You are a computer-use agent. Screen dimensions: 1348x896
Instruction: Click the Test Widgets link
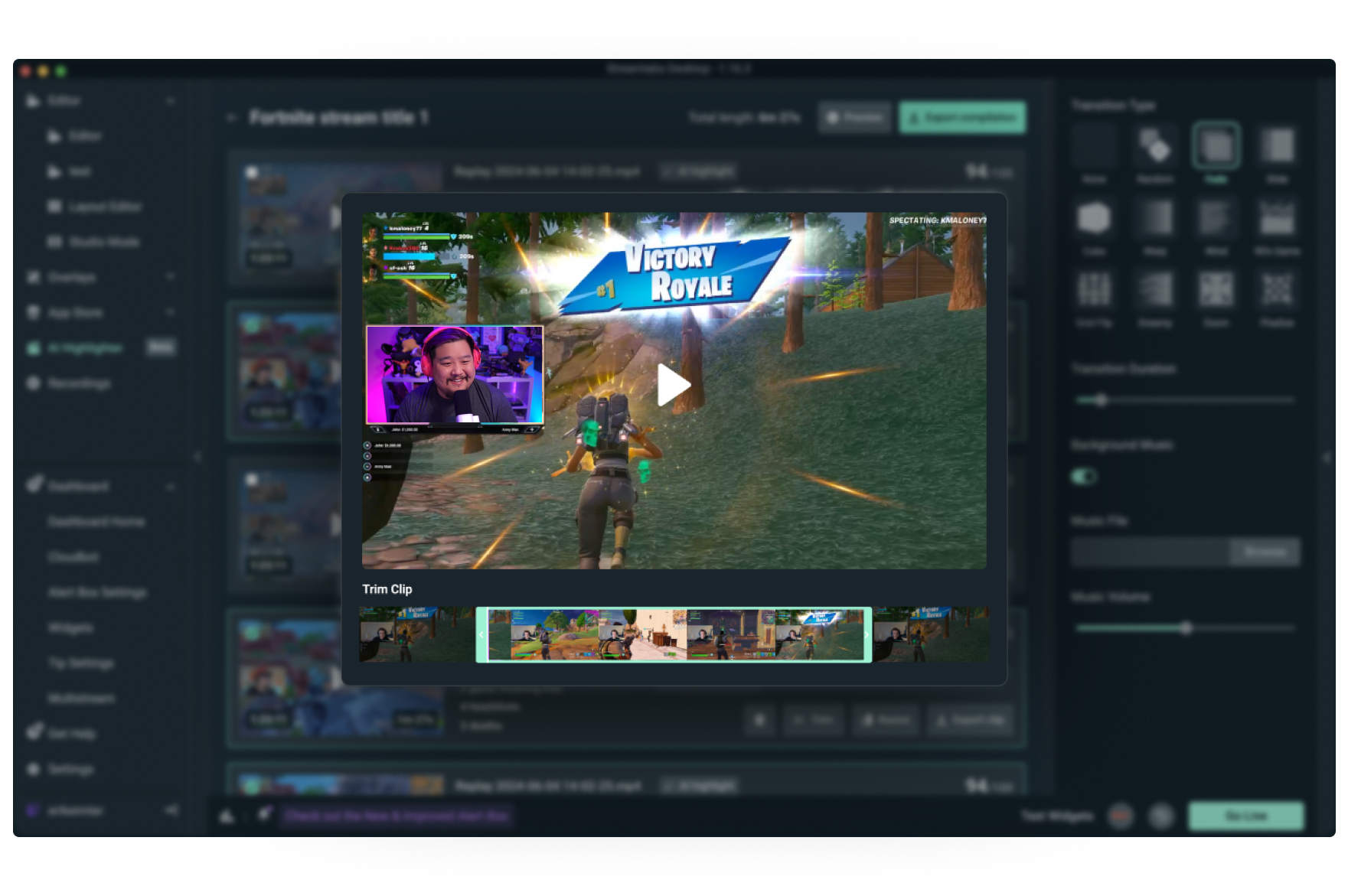[1057, 816]
